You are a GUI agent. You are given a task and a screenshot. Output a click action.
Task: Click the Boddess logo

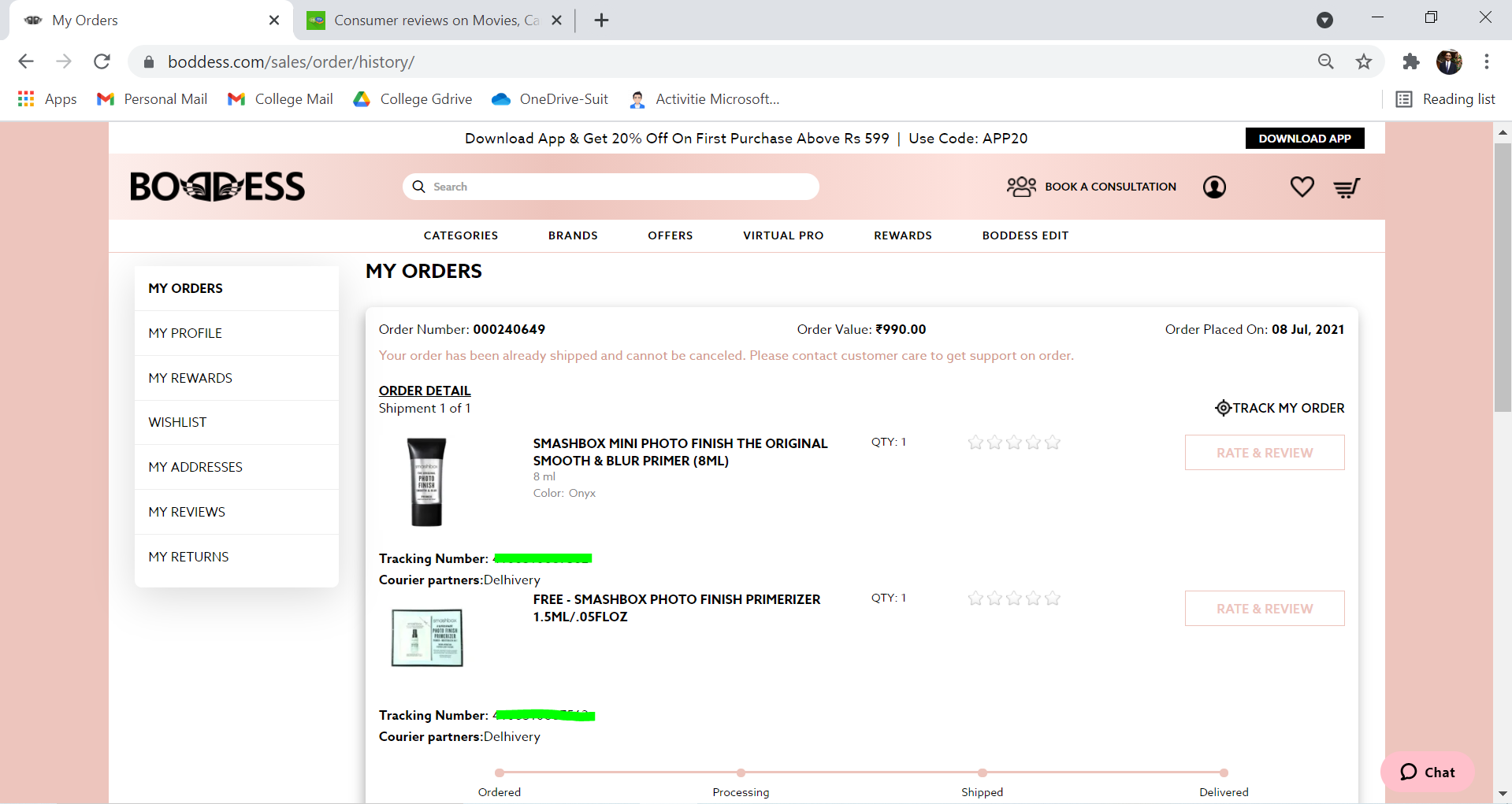[217, 187]
